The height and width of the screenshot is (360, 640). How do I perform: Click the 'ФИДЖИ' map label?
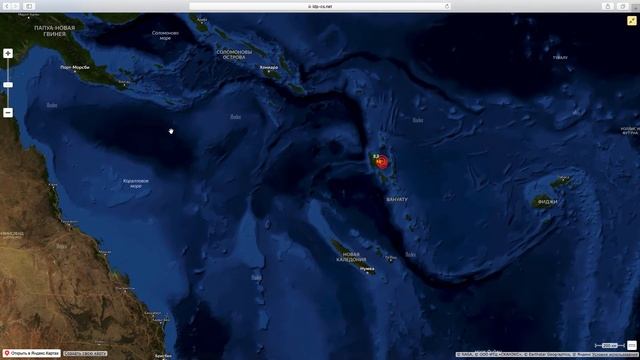click(x=547, y=202)
